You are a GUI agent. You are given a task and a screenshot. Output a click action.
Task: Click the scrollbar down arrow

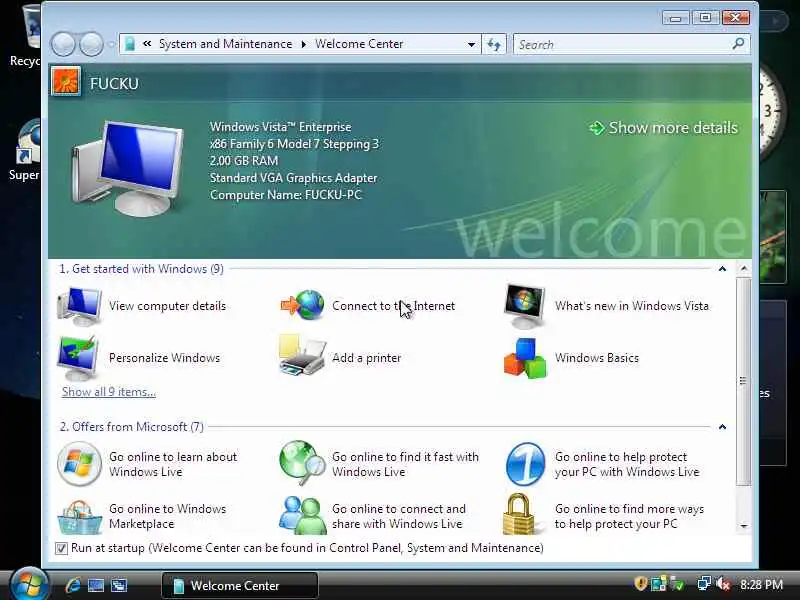point(744,526)
